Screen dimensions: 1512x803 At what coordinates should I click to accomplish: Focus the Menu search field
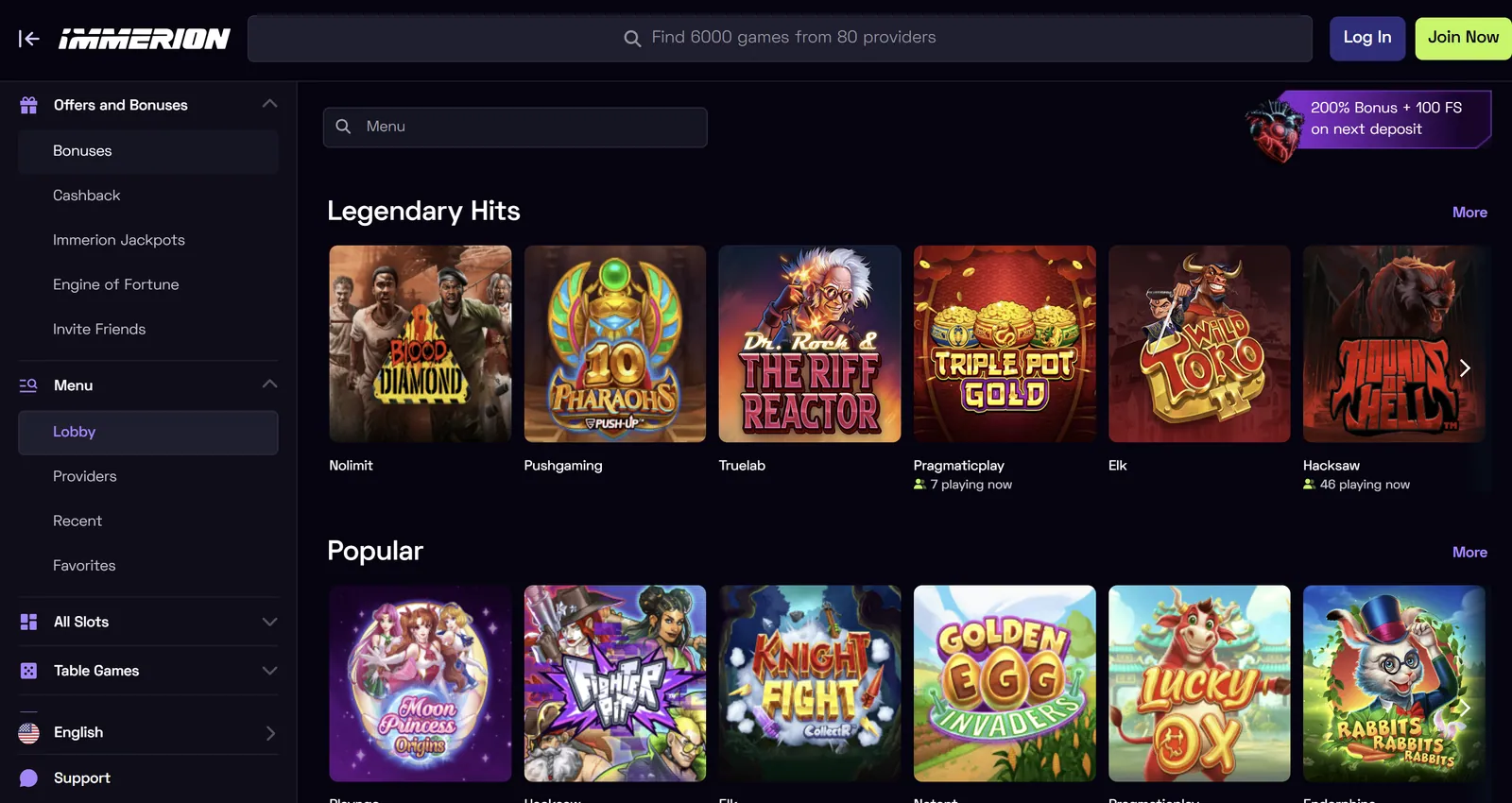[x=515, y=127]
